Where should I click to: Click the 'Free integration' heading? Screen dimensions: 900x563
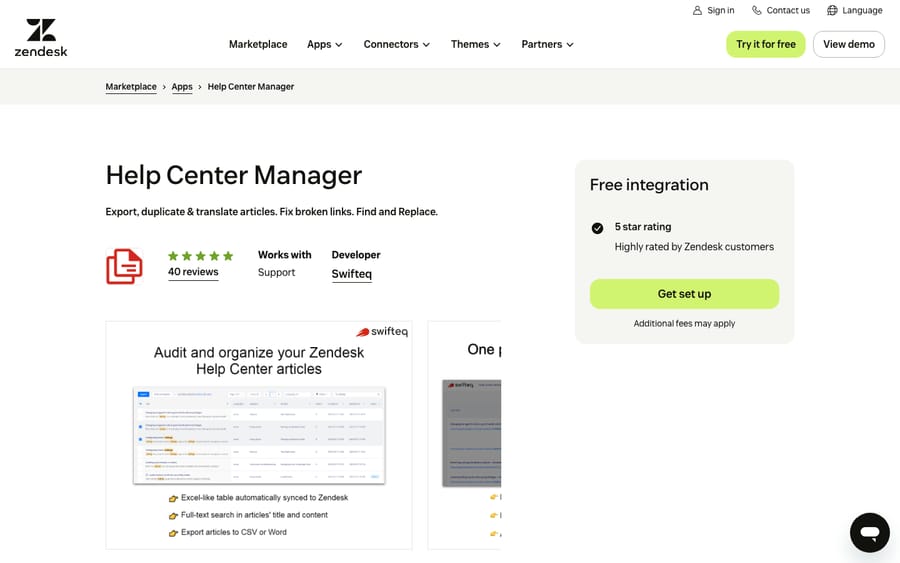[649, 185]
